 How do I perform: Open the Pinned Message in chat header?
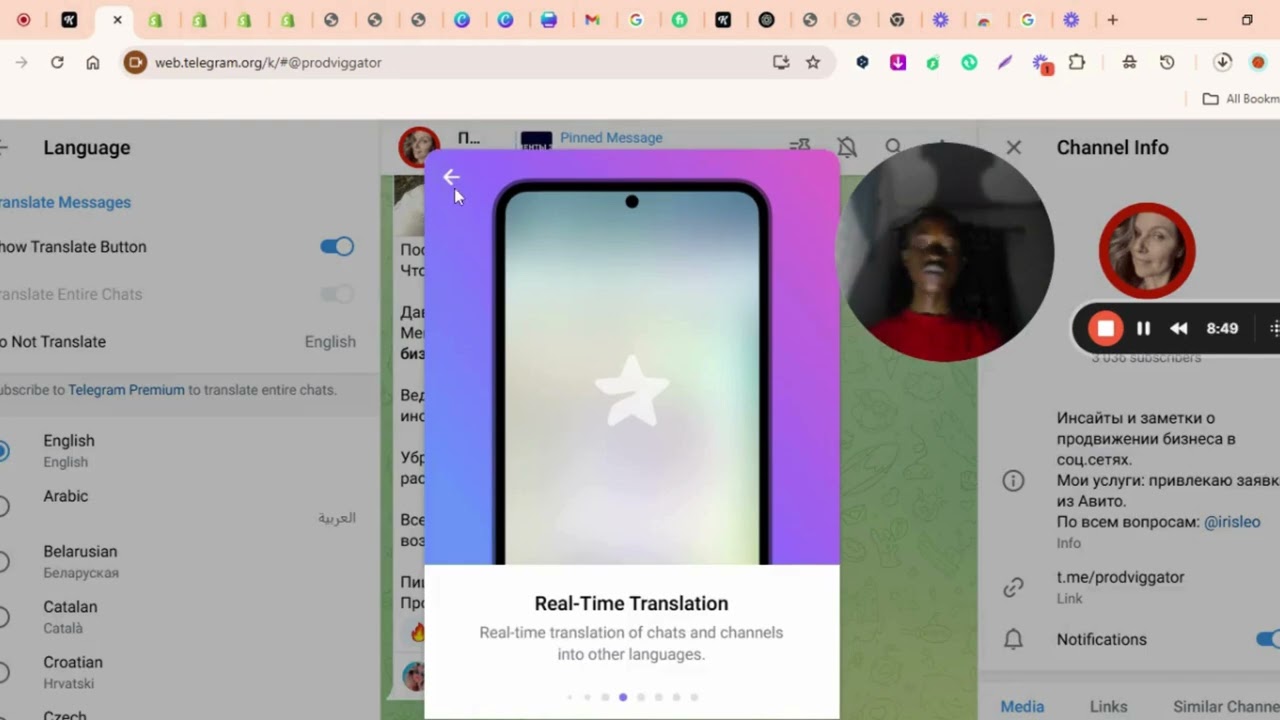pyautogui.click(x=611, y=138)
